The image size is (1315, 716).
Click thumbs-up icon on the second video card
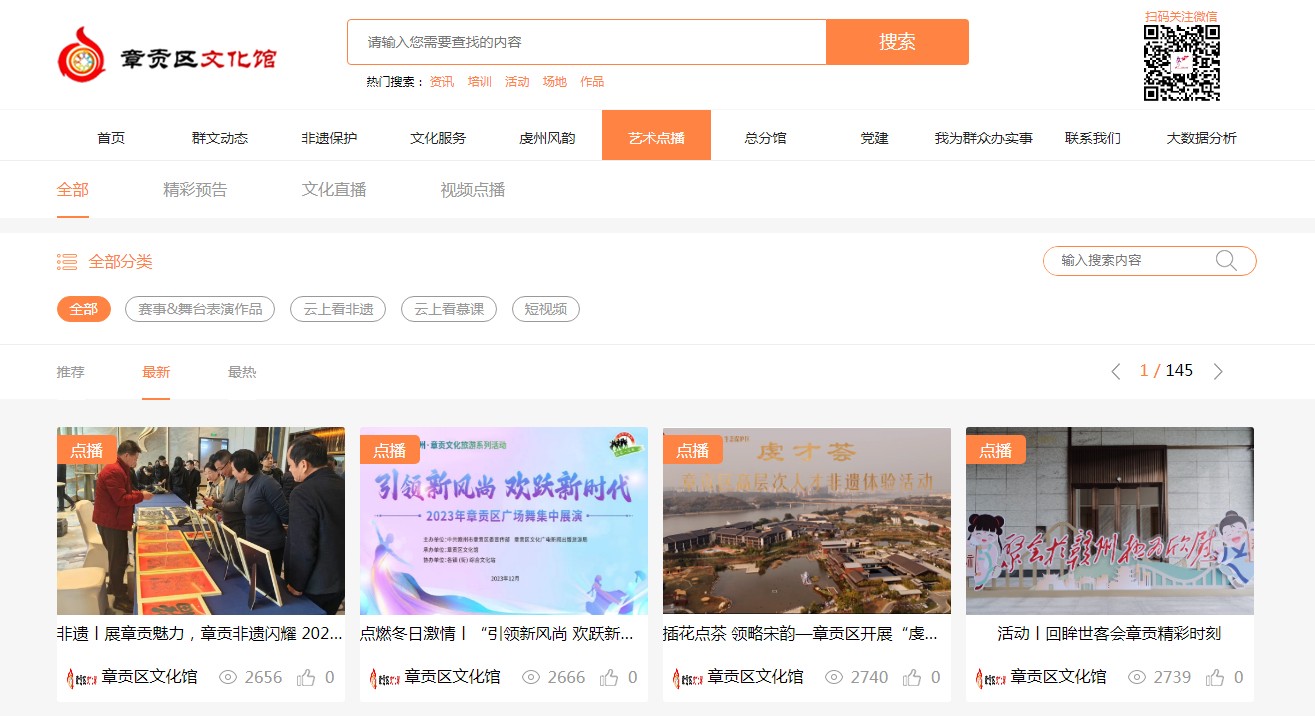[609, 677]
